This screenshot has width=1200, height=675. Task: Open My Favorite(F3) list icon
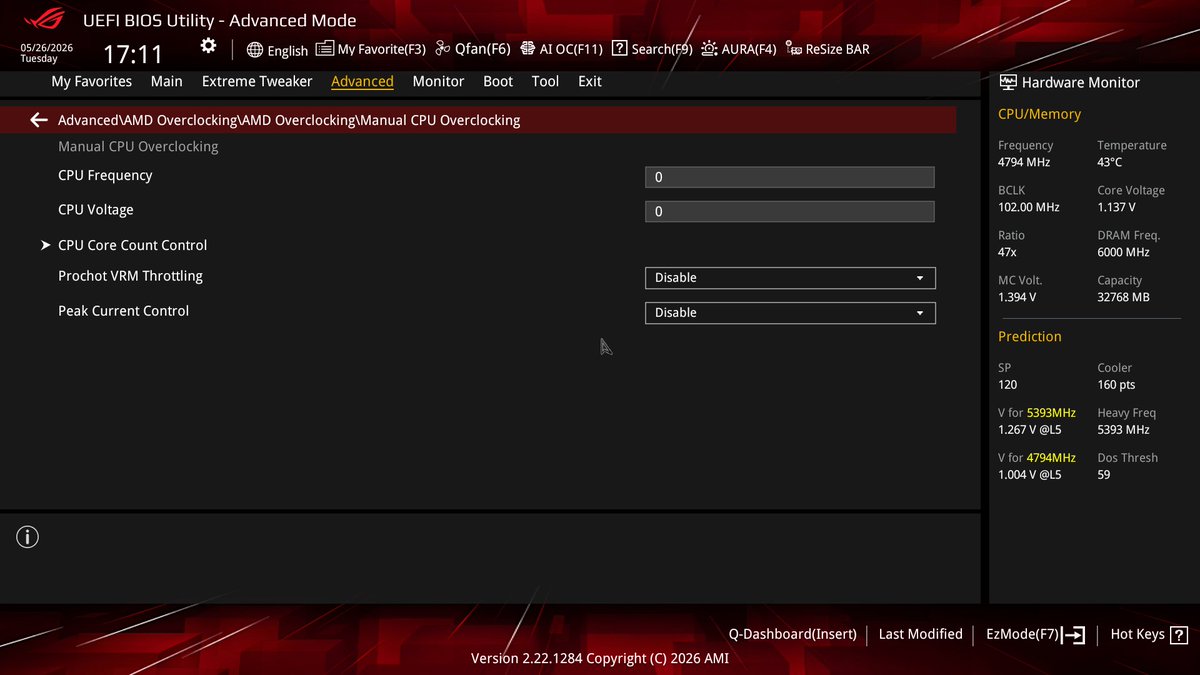[324, 49]
